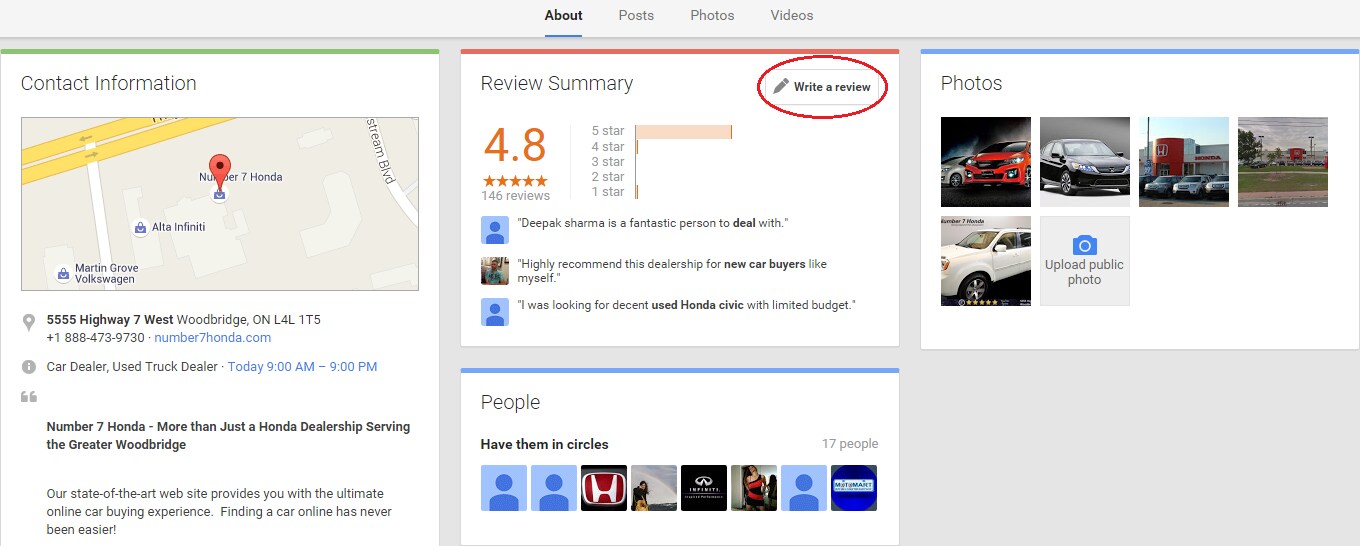Click the camera icon in Upload public photo
This screenshot has height=546, width=1360.
(x=1085, y=245)
